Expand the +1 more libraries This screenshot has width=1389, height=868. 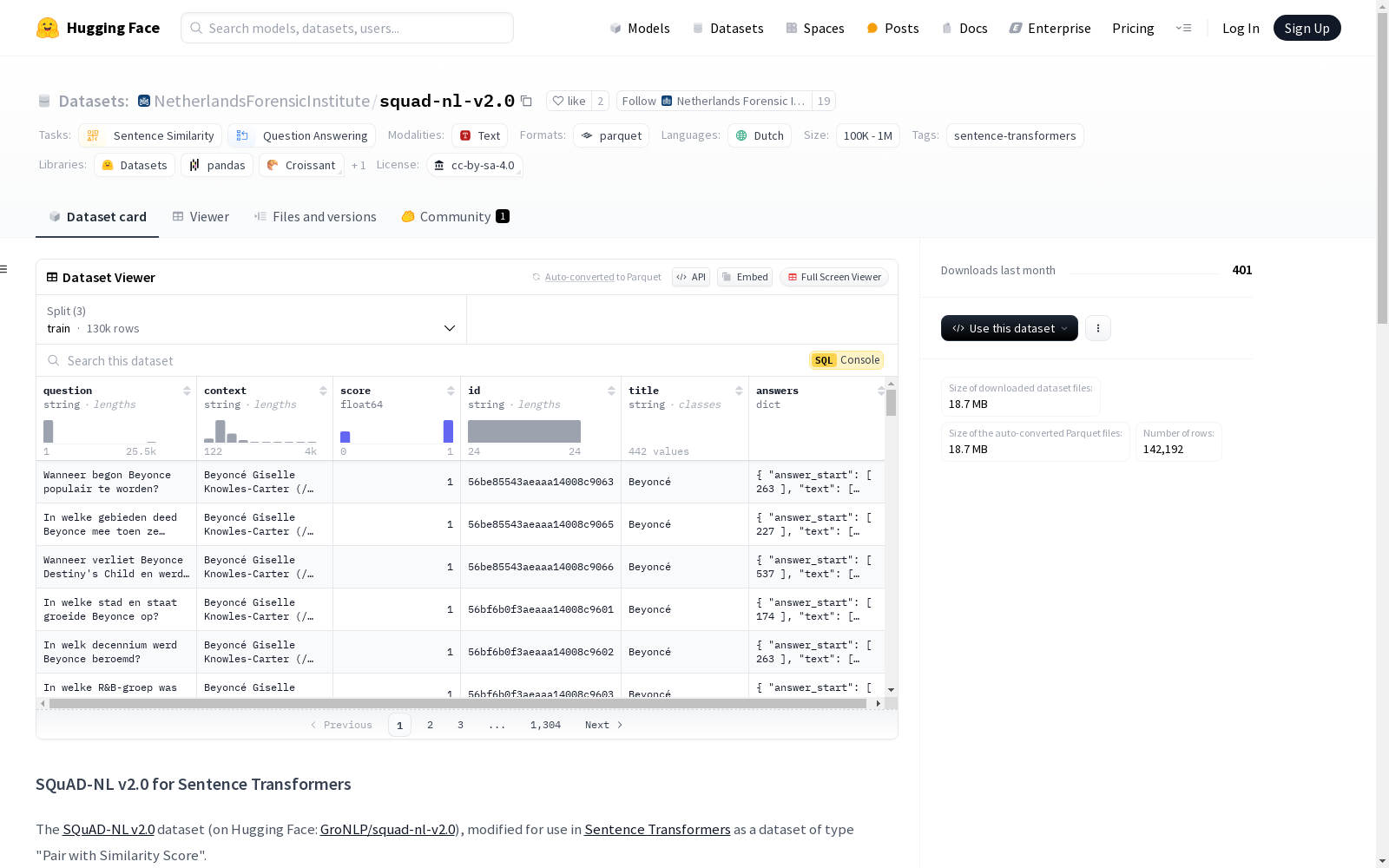(x=359, y=165)
